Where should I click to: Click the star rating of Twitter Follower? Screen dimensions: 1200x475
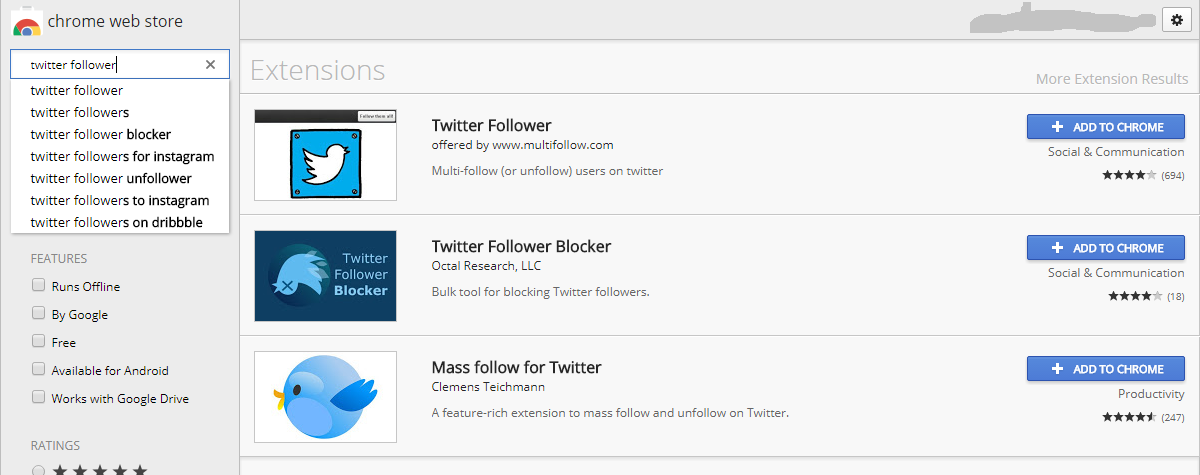tap(1131, 175)
